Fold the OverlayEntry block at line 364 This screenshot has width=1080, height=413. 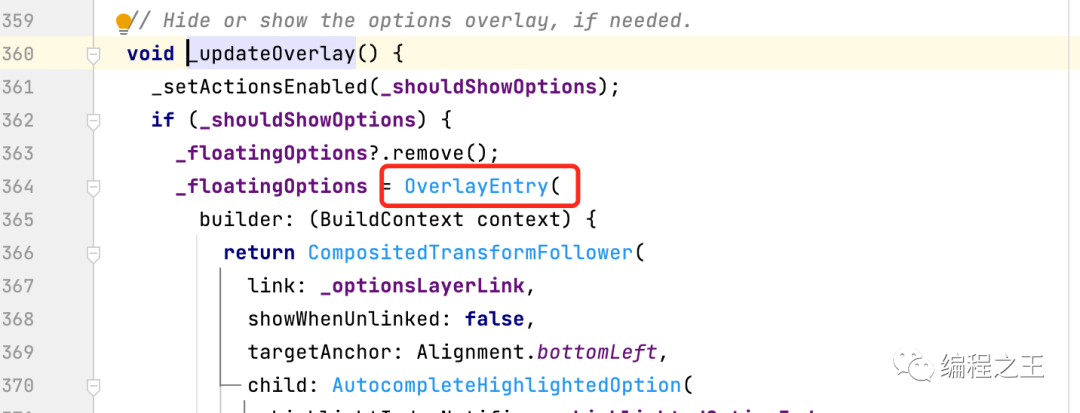coord(93,187)
